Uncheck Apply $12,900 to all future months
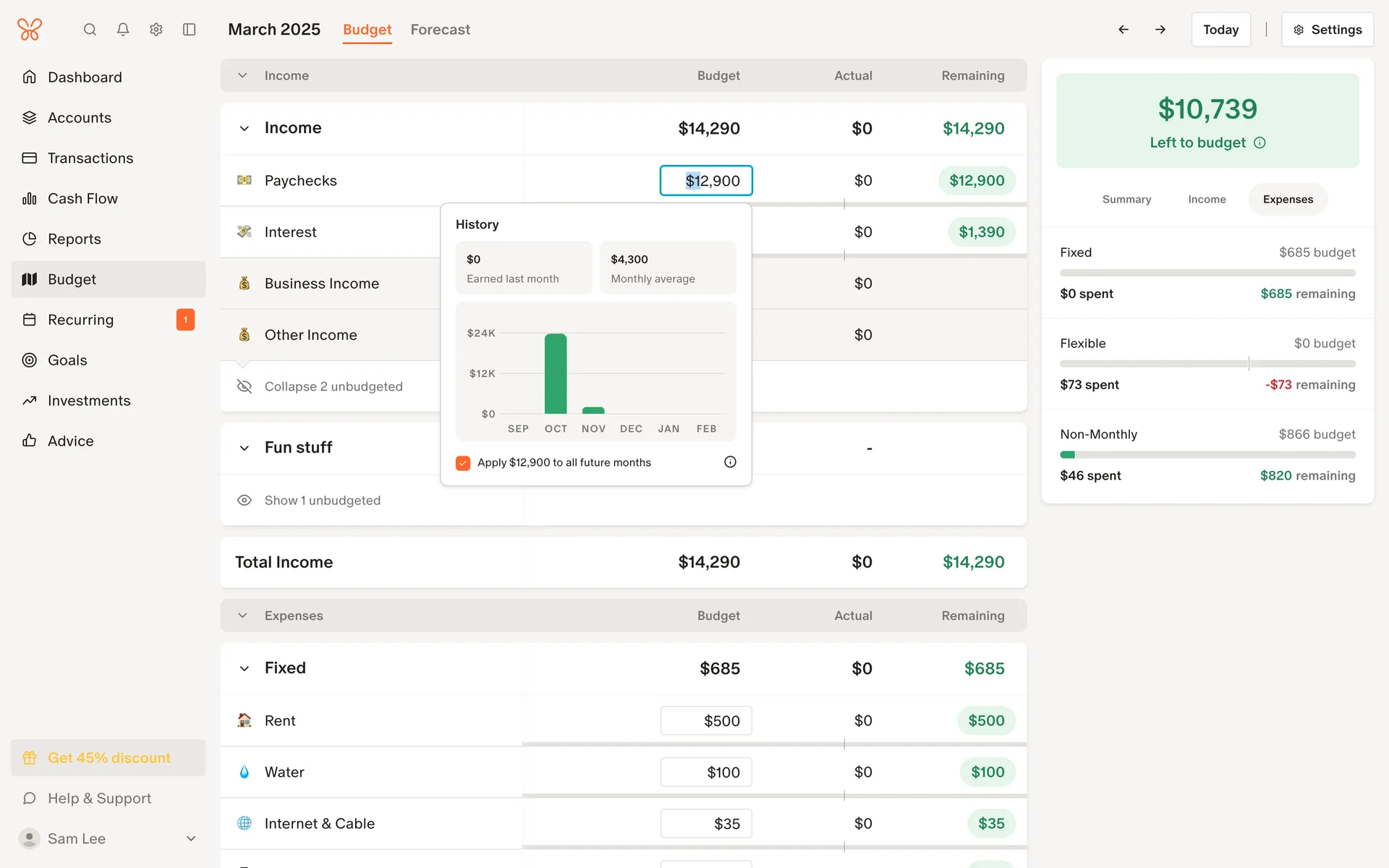1389x868 pixels. point(463,463)
